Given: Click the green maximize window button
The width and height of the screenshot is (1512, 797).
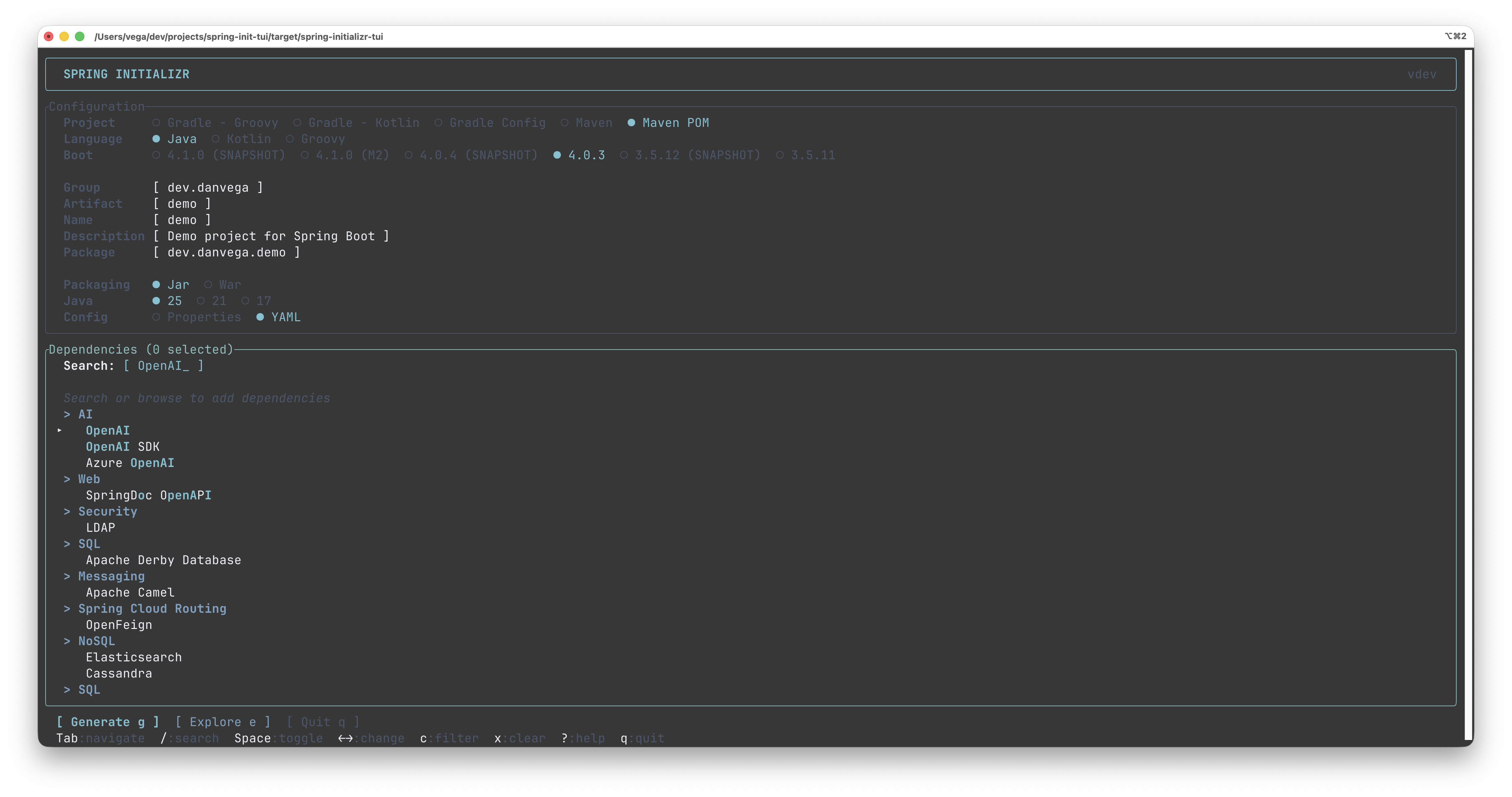Looking at the screenshot, I should tap(80, 36).
